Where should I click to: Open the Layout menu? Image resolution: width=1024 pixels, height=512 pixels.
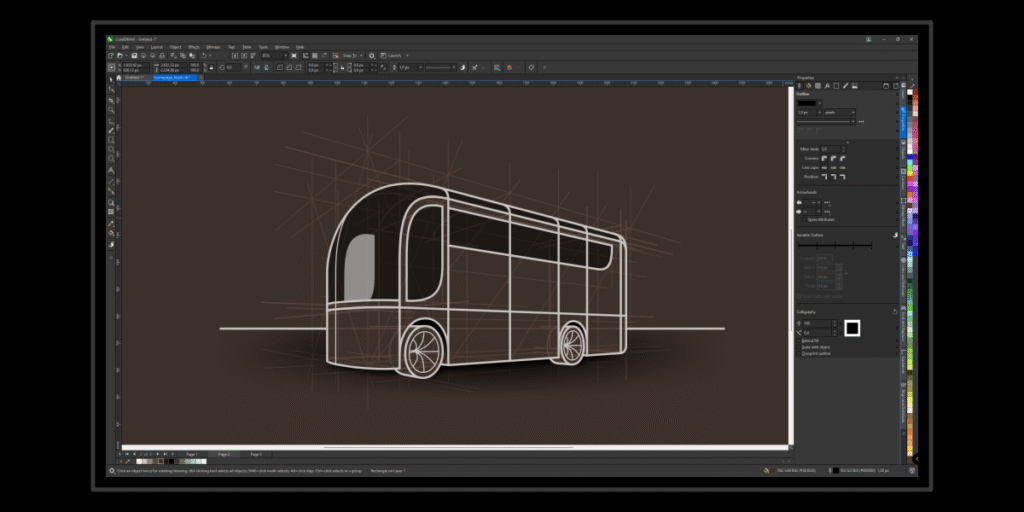tap(157, 47)
